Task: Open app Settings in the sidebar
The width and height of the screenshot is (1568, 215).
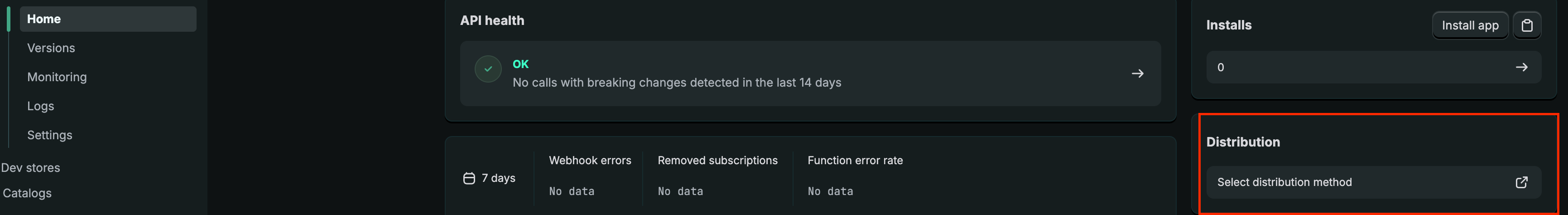Action: (50, 135)
